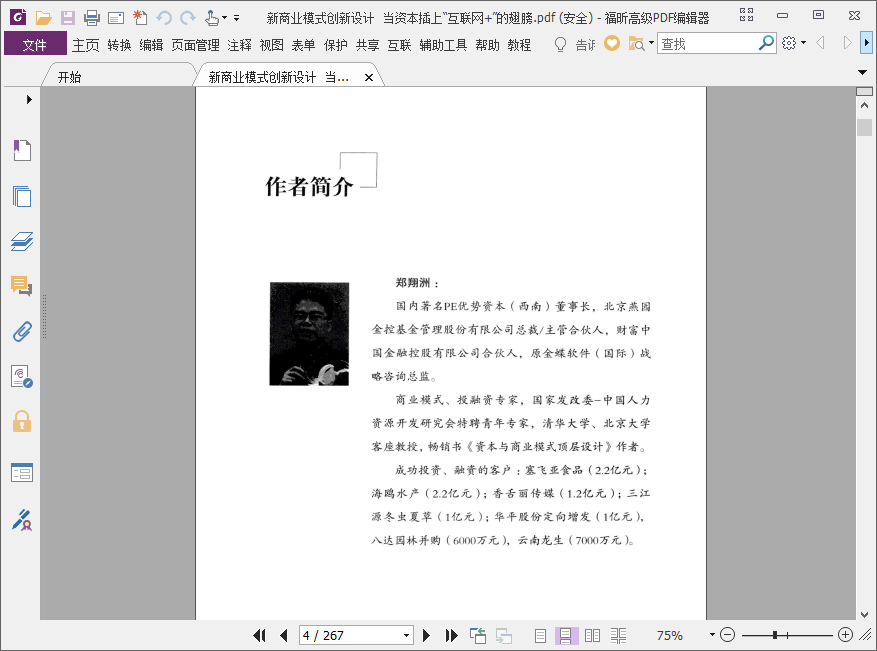Screen dimensions: 877x651
Task: Open zoom percentage dropdown arrow
Action: 712,635
